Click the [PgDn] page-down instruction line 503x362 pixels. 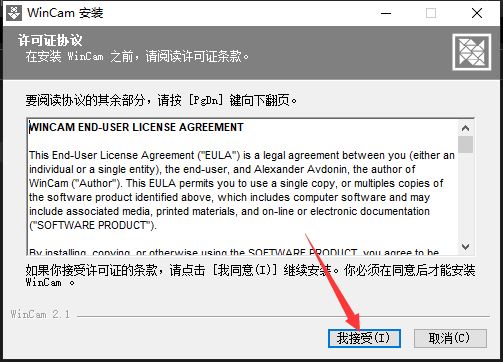coord(161,100)
